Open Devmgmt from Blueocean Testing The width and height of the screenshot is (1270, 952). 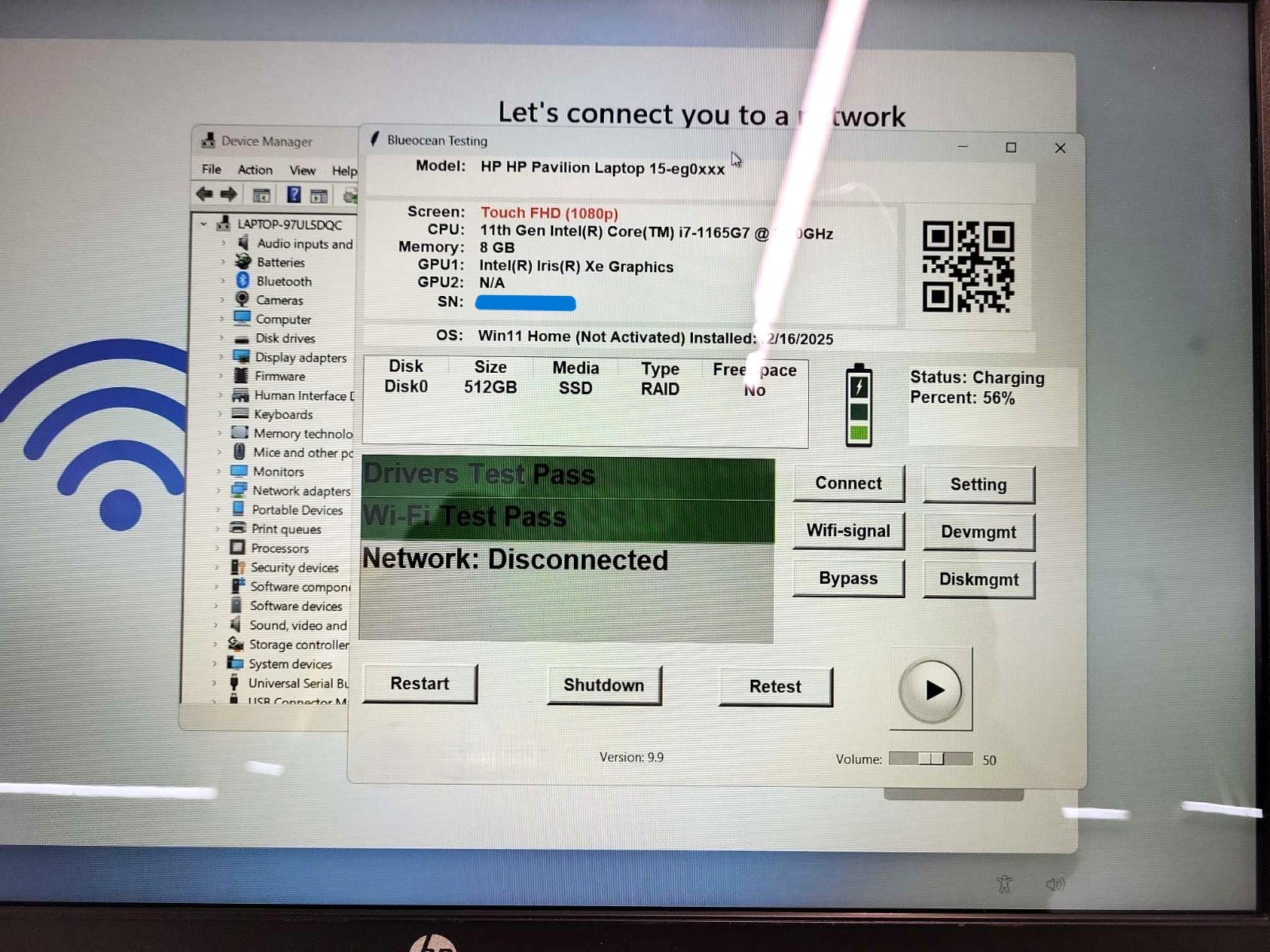pyautogui.click(x=979, y=532)
